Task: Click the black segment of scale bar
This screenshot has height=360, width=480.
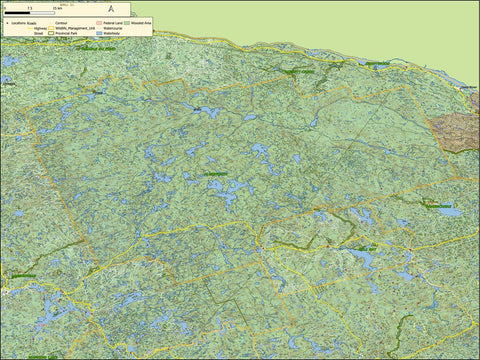Action: (x=17, y=13)
